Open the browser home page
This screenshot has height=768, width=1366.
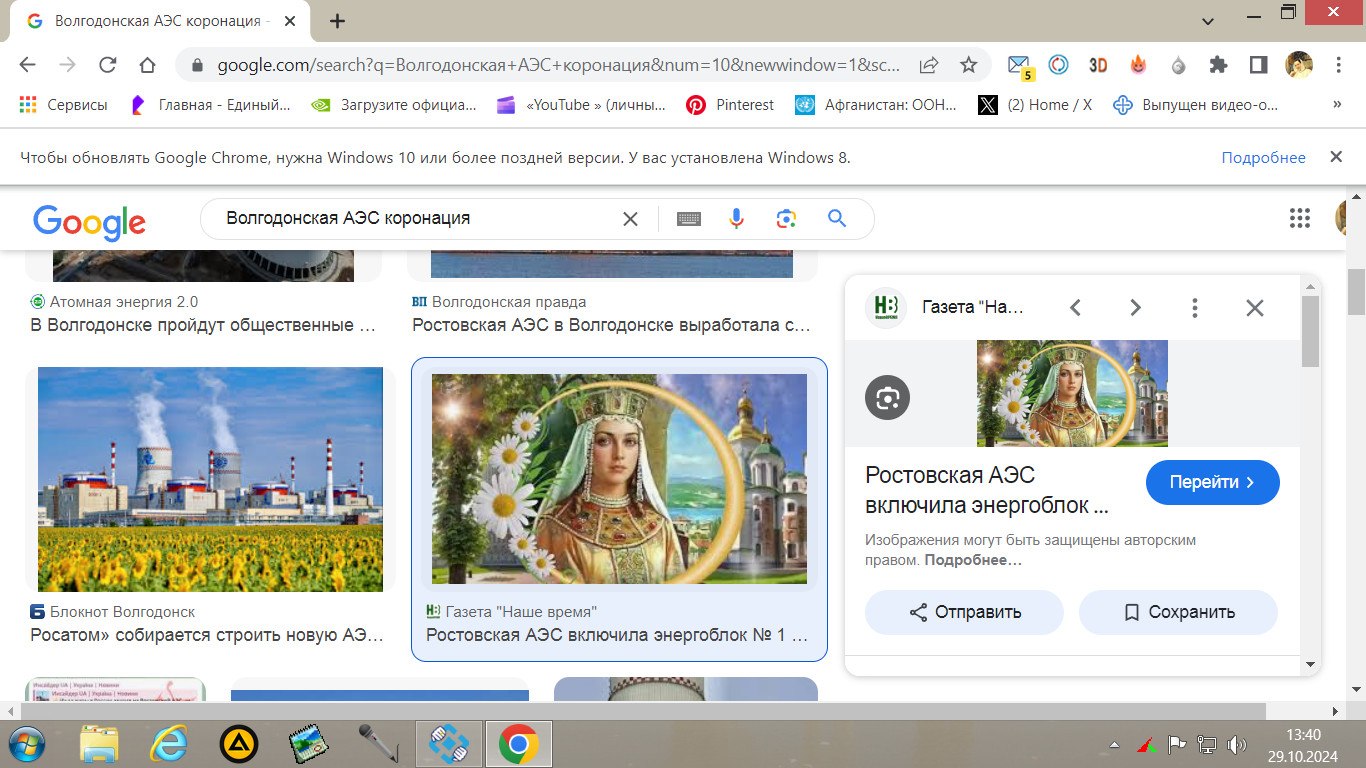[x=147, y=65]
